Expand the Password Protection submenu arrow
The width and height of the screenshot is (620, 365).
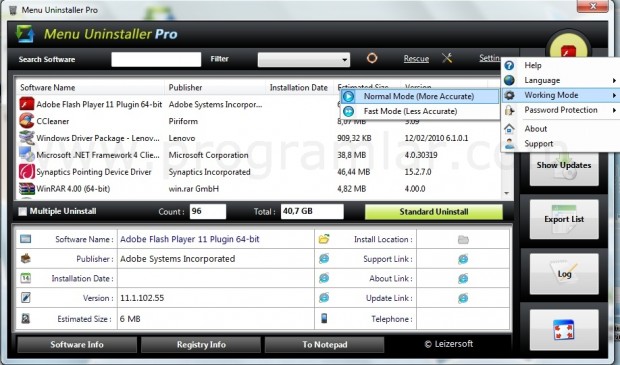614,110
